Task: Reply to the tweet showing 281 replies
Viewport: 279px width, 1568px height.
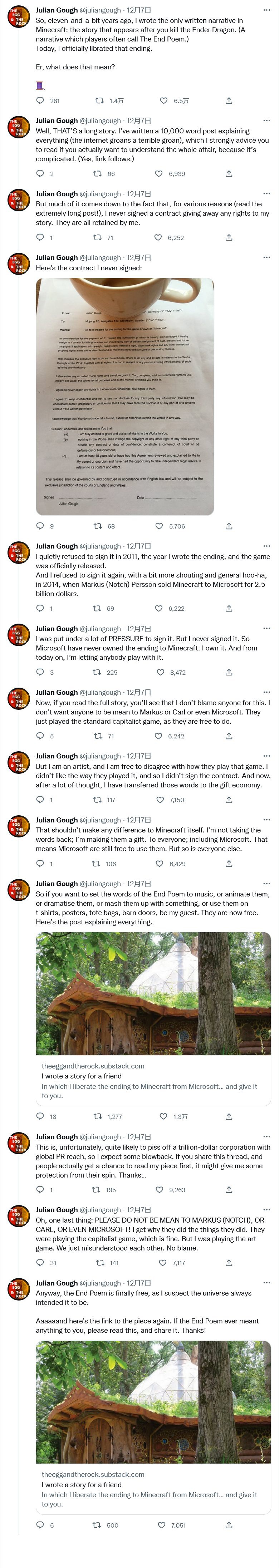Action: click(40, 100)
